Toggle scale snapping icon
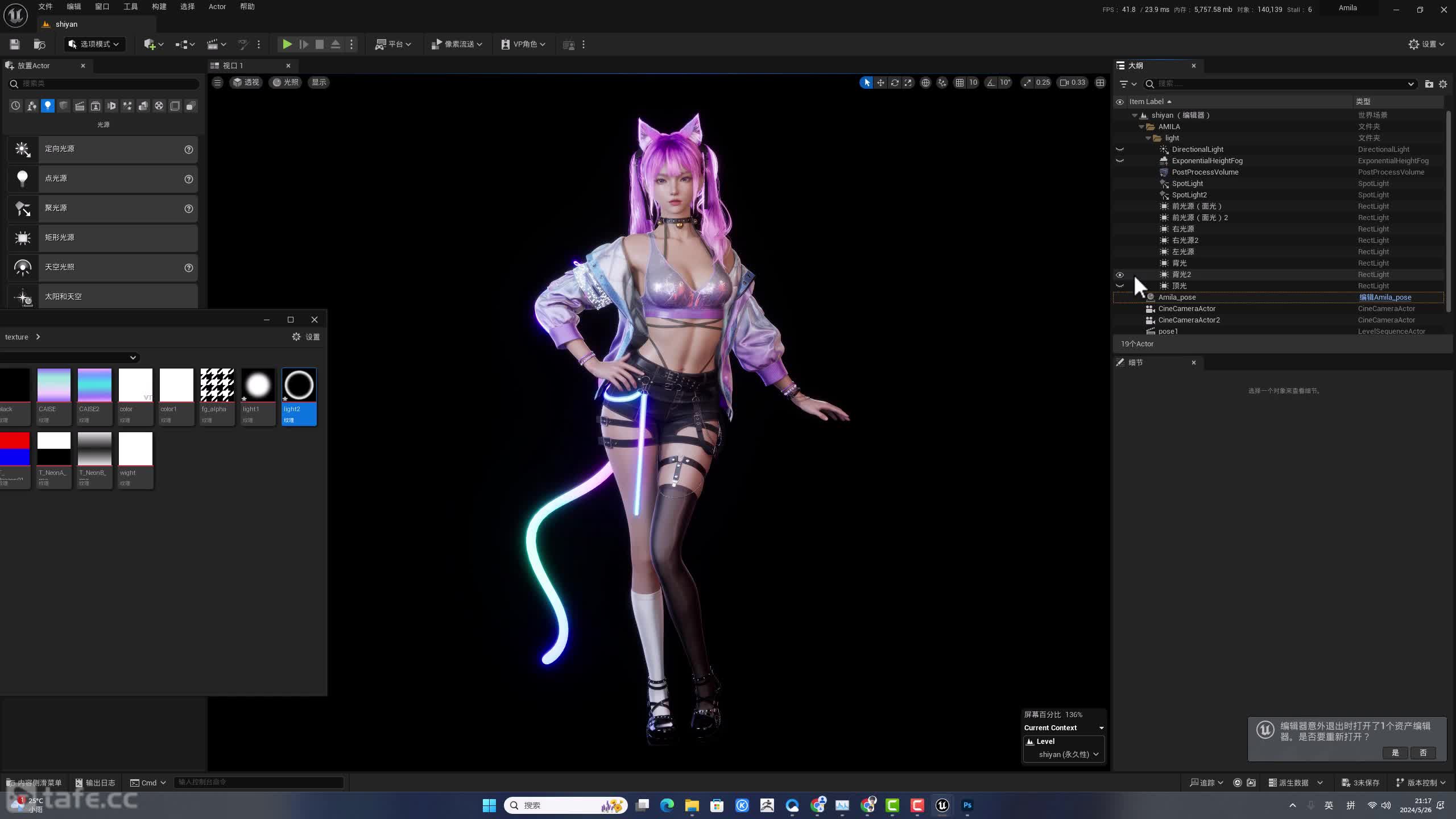The image size is (1456, 819). point(1027,82)
